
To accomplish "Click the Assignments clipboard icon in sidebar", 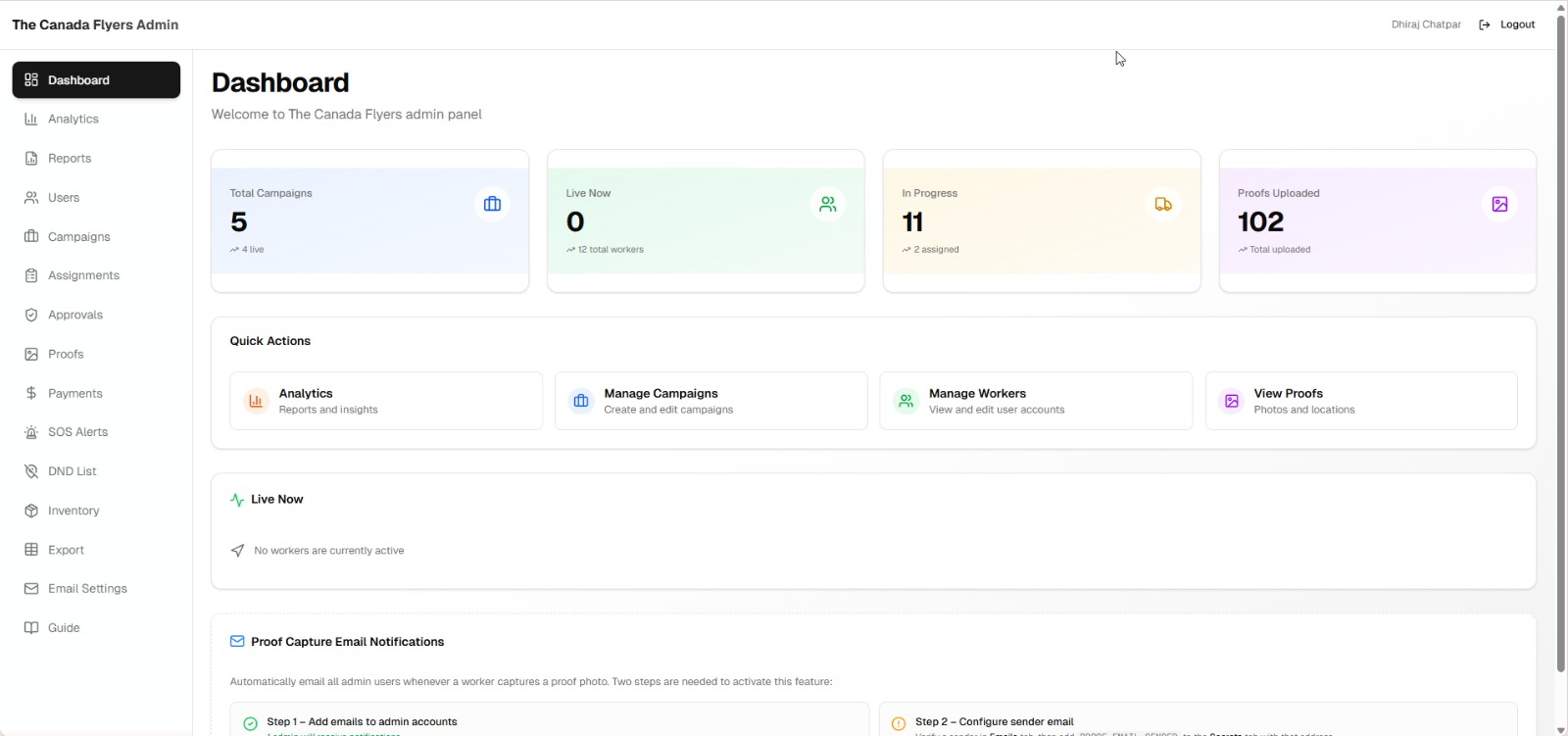I will 31,276.
